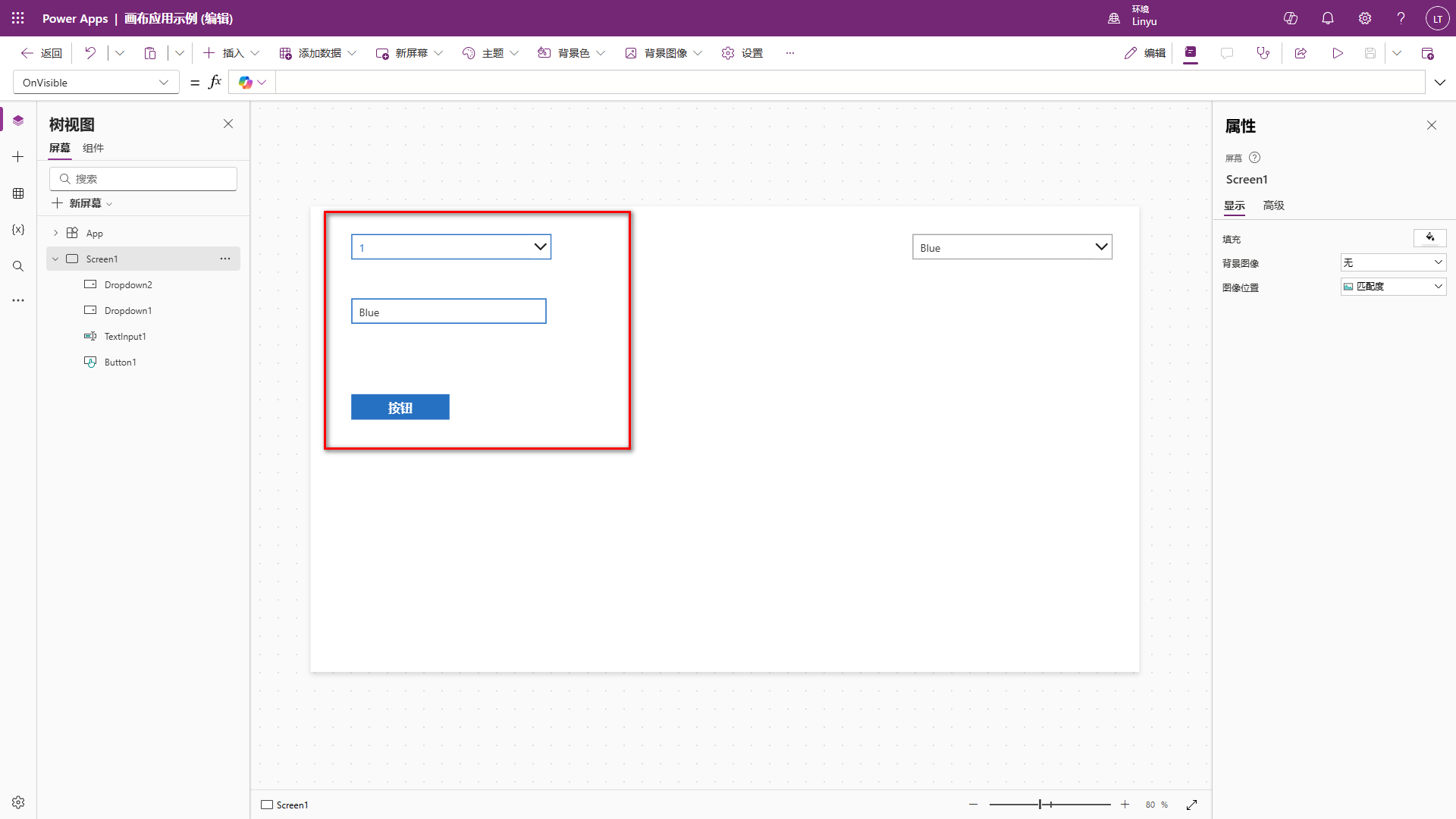This screenshot has width=1456, height=819.
Task: Click the share icon in toolbar
Action: 1301,53
